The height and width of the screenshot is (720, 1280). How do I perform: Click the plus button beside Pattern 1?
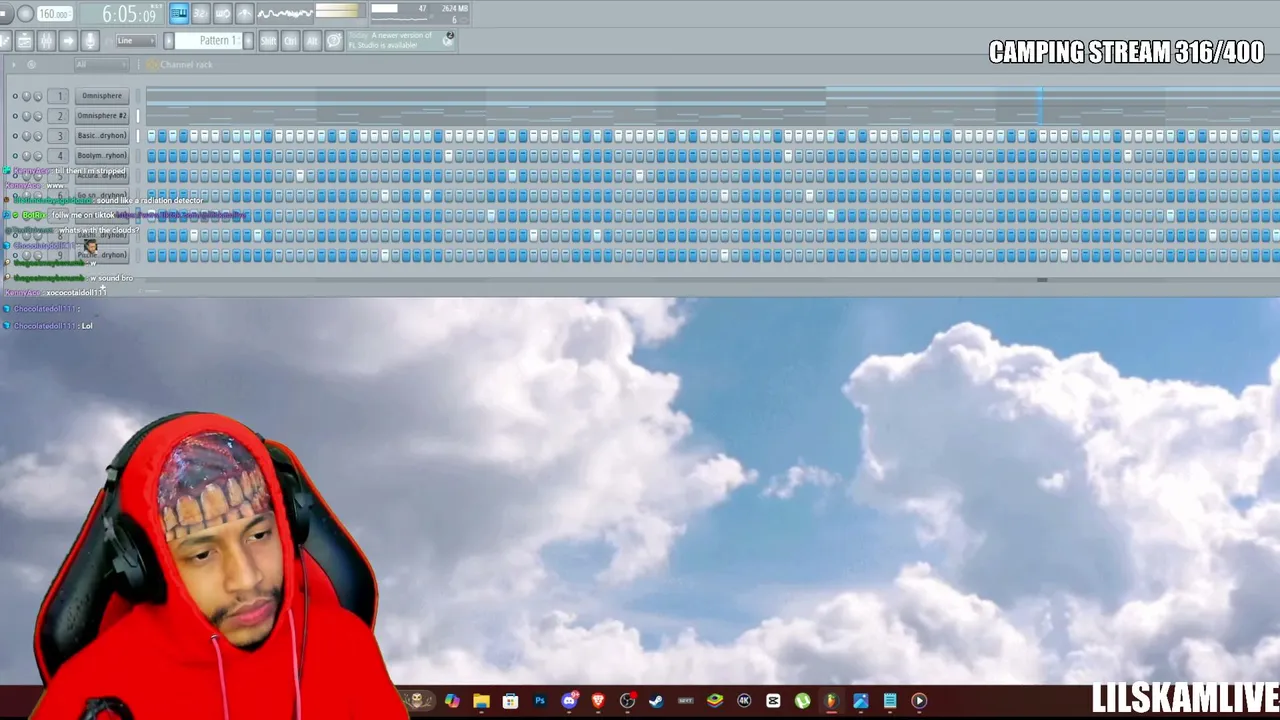point(249,41)
